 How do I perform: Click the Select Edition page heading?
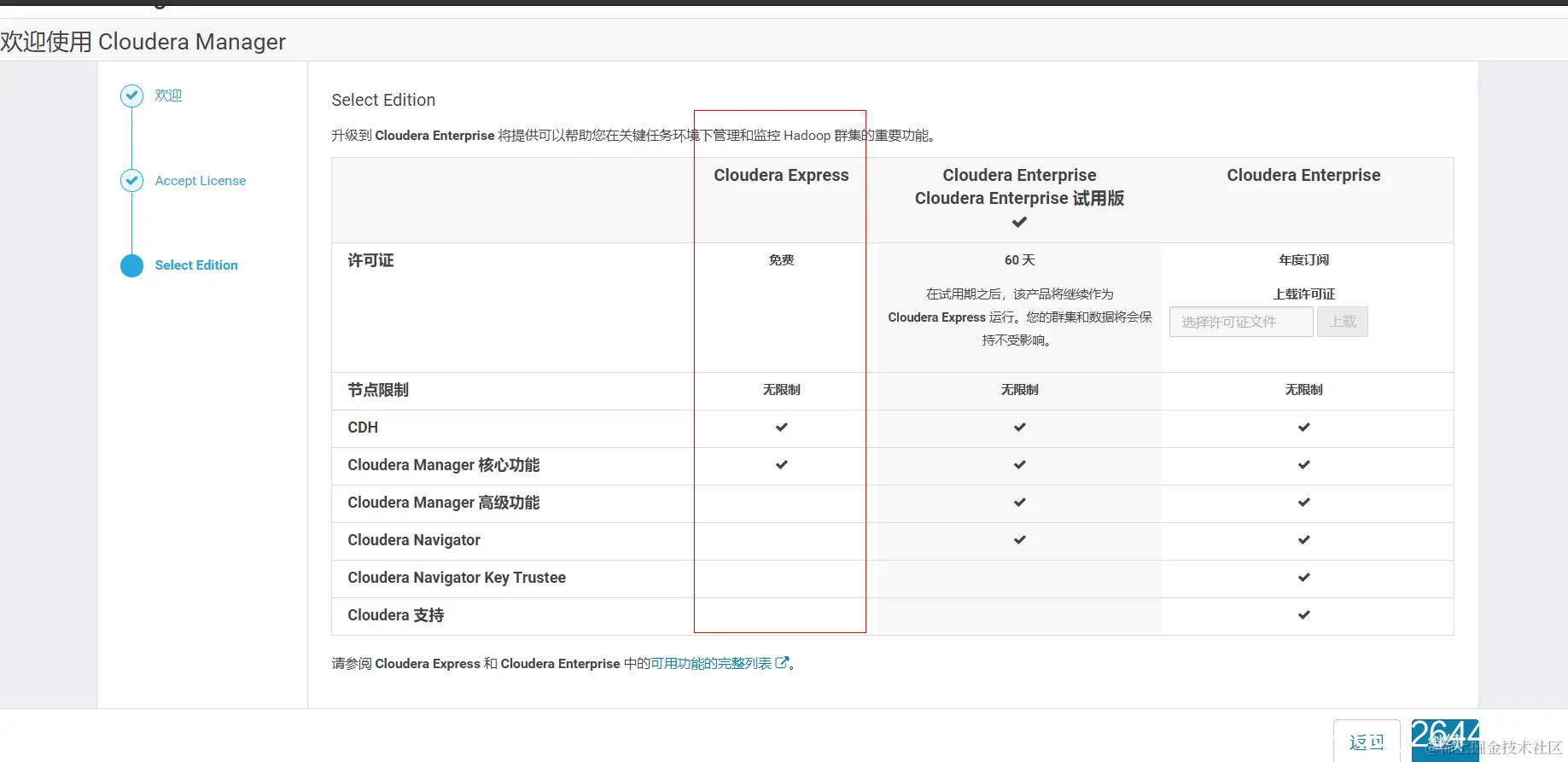pyautogui.click(x=383, y=100)
